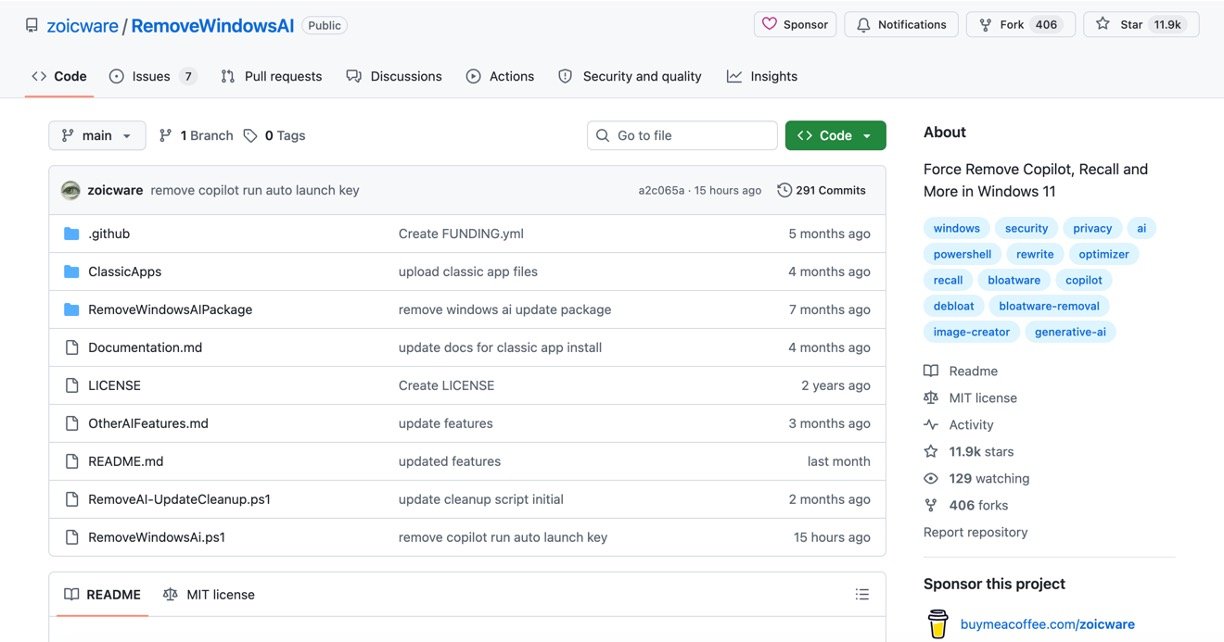
Task: View the 291 Commits history
Action: tap(821, 190)
